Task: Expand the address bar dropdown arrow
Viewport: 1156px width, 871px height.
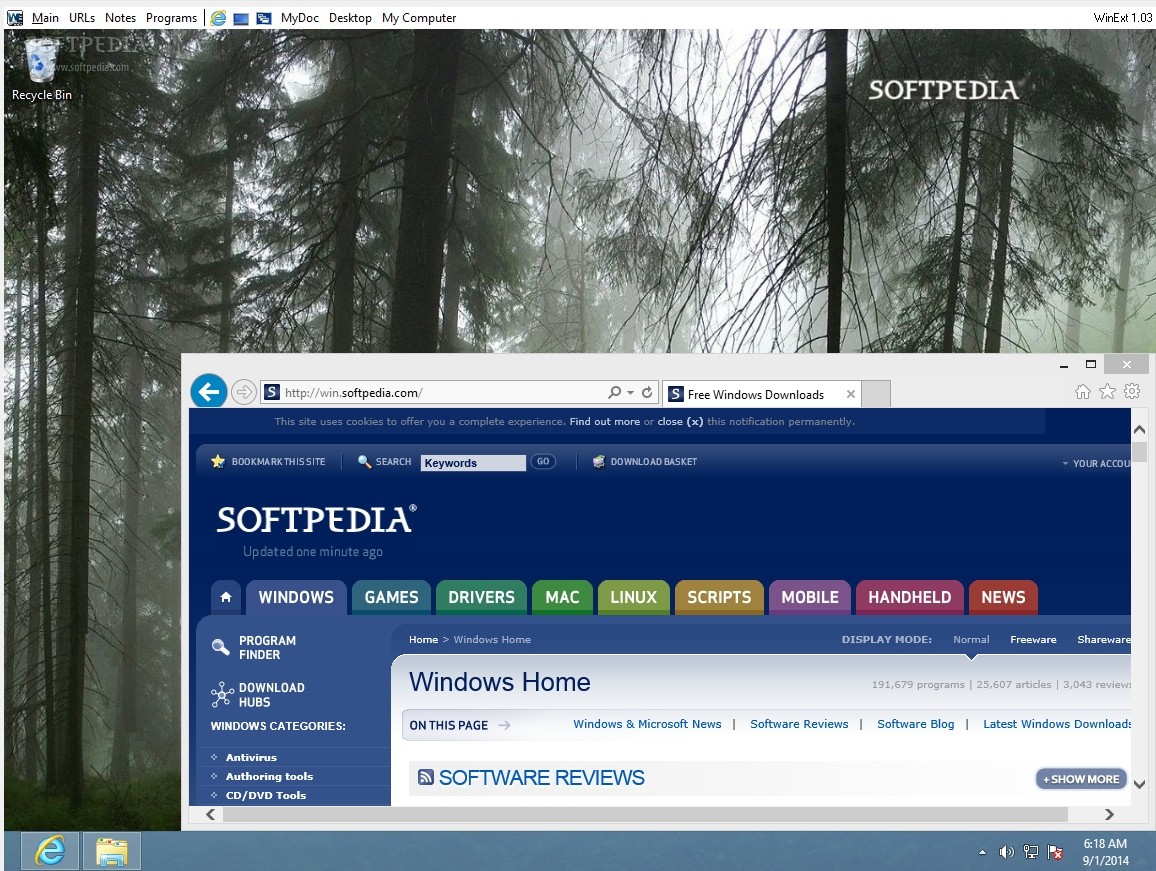Action: 630,393
